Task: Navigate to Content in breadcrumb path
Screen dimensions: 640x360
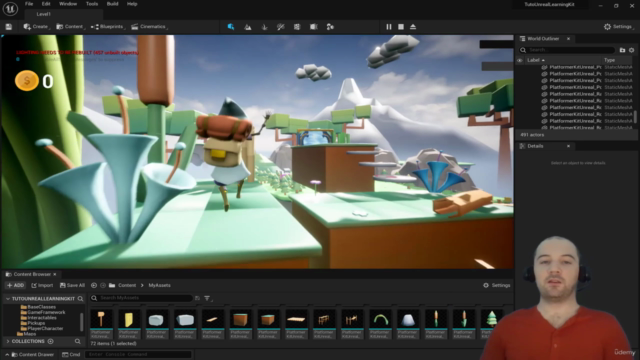Action: pyautogui.click(x=127, y=285)
